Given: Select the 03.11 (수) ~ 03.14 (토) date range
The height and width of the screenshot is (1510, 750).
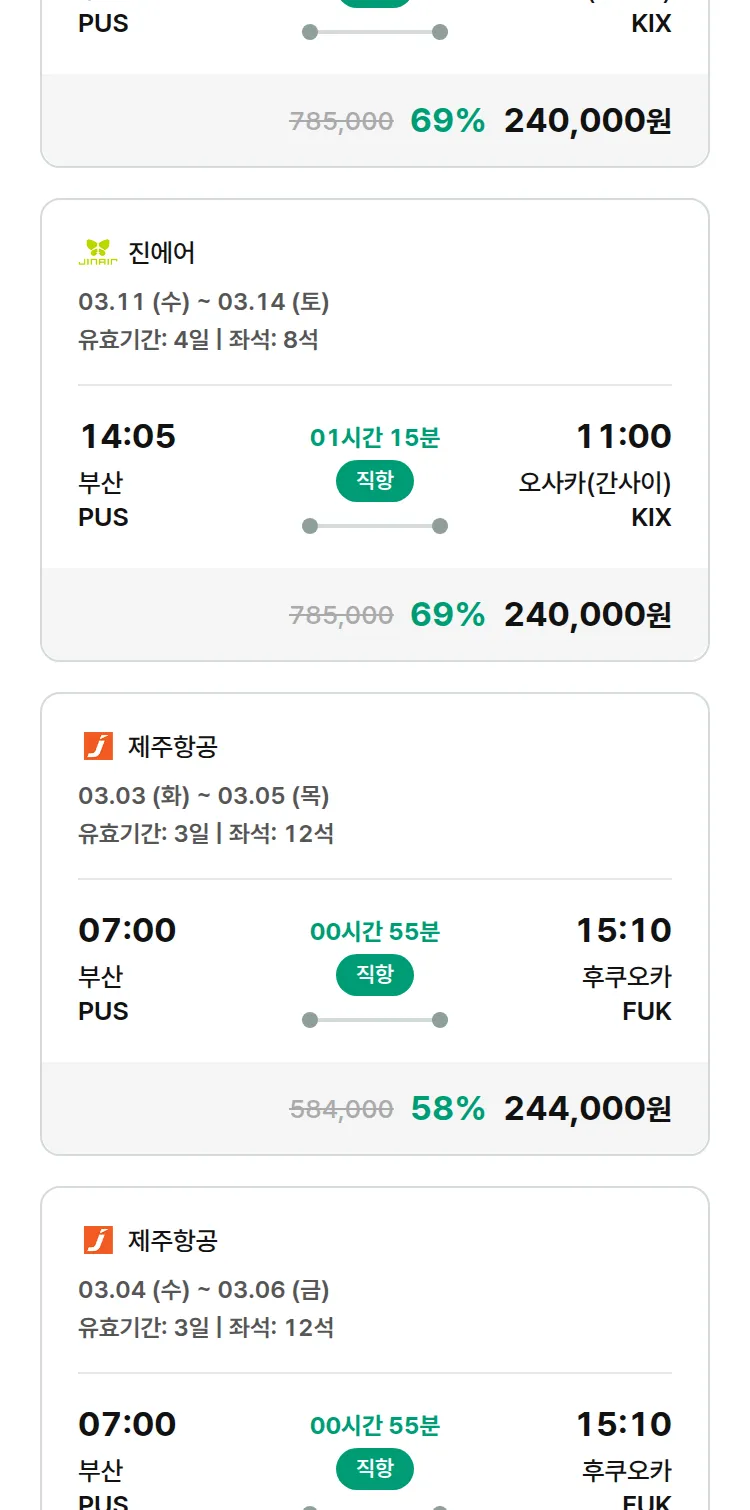Looking at the screenshot, I should click(204, 302).
